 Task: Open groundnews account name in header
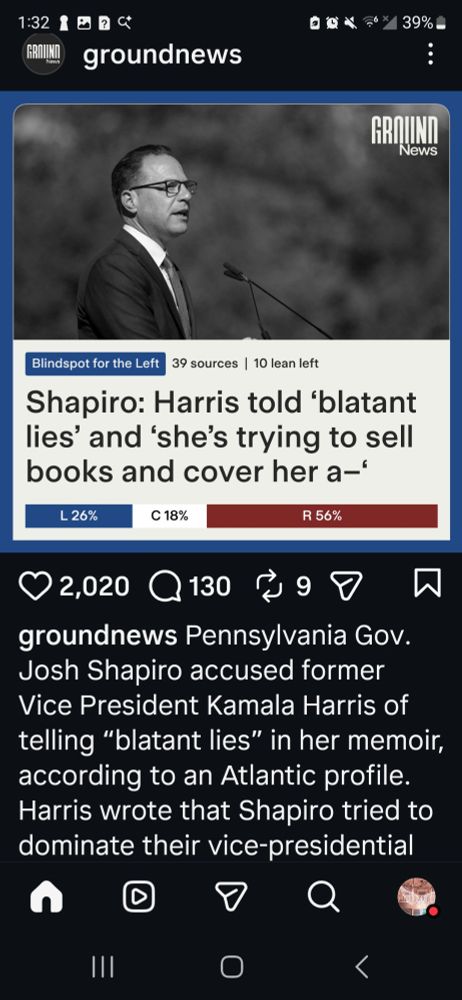163,54
